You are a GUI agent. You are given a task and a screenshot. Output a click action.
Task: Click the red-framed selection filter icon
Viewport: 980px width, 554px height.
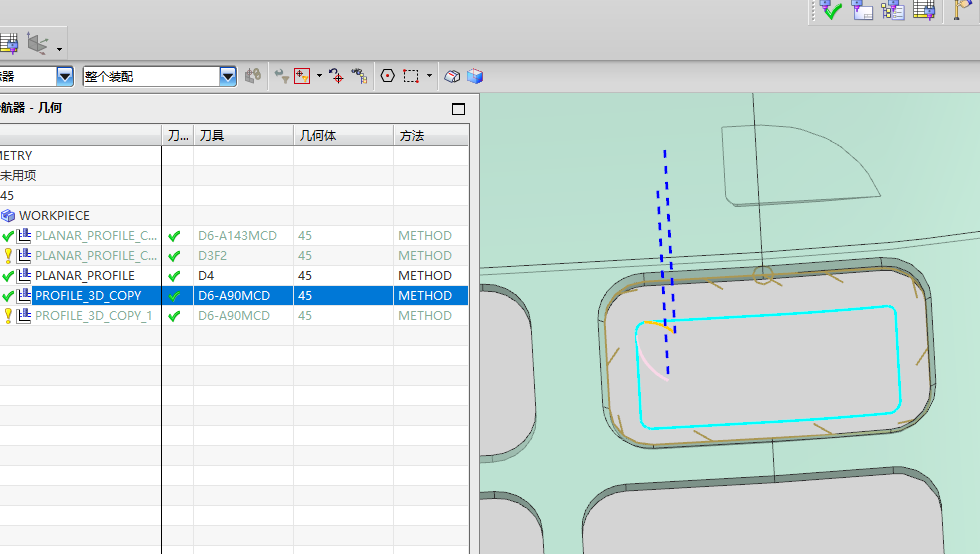[x=301, y=76]
